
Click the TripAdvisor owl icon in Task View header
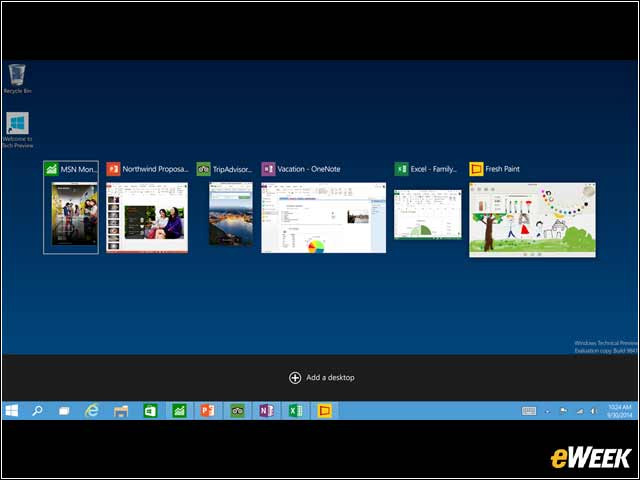click(x=203, y=169)
